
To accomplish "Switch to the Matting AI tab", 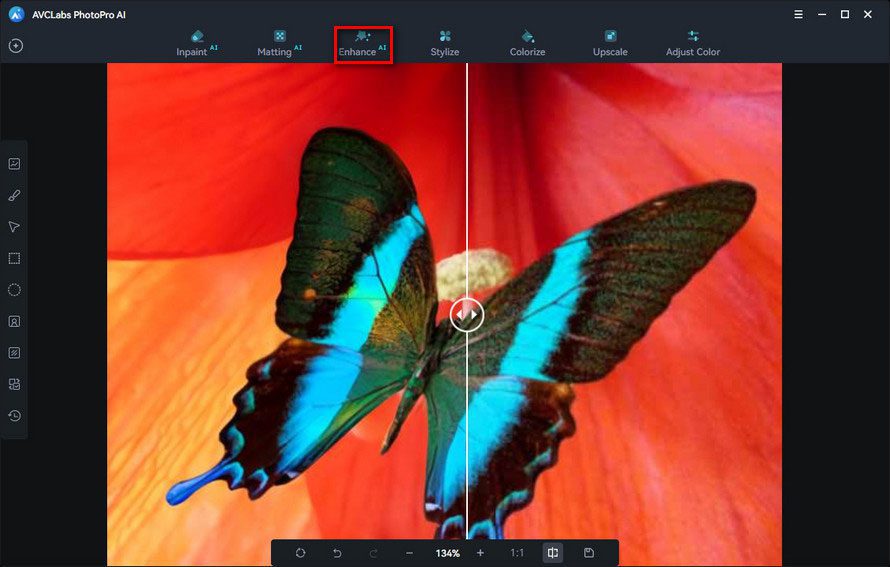I will click(x=279, y=44).
